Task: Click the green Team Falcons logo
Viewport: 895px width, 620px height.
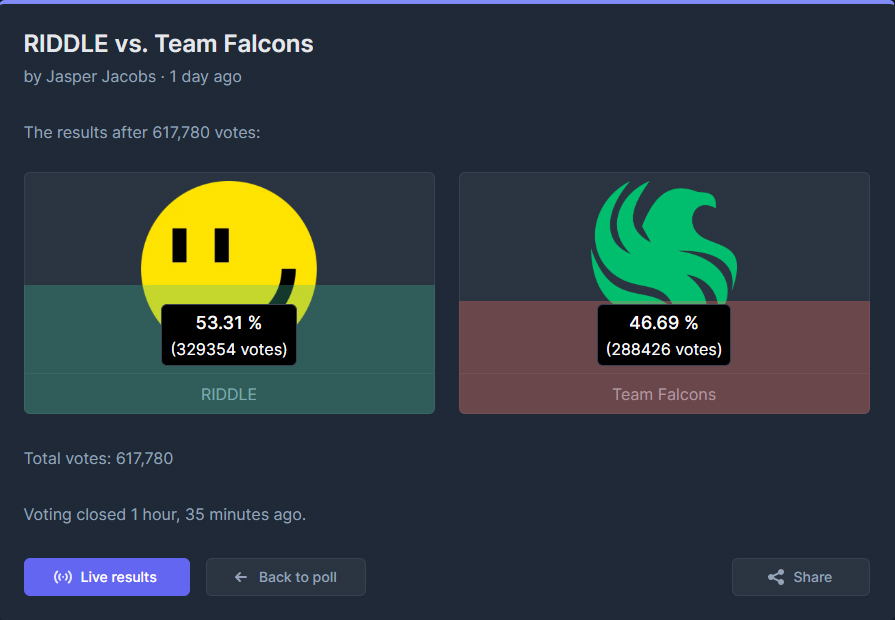Action: click(x=664, y=243)
